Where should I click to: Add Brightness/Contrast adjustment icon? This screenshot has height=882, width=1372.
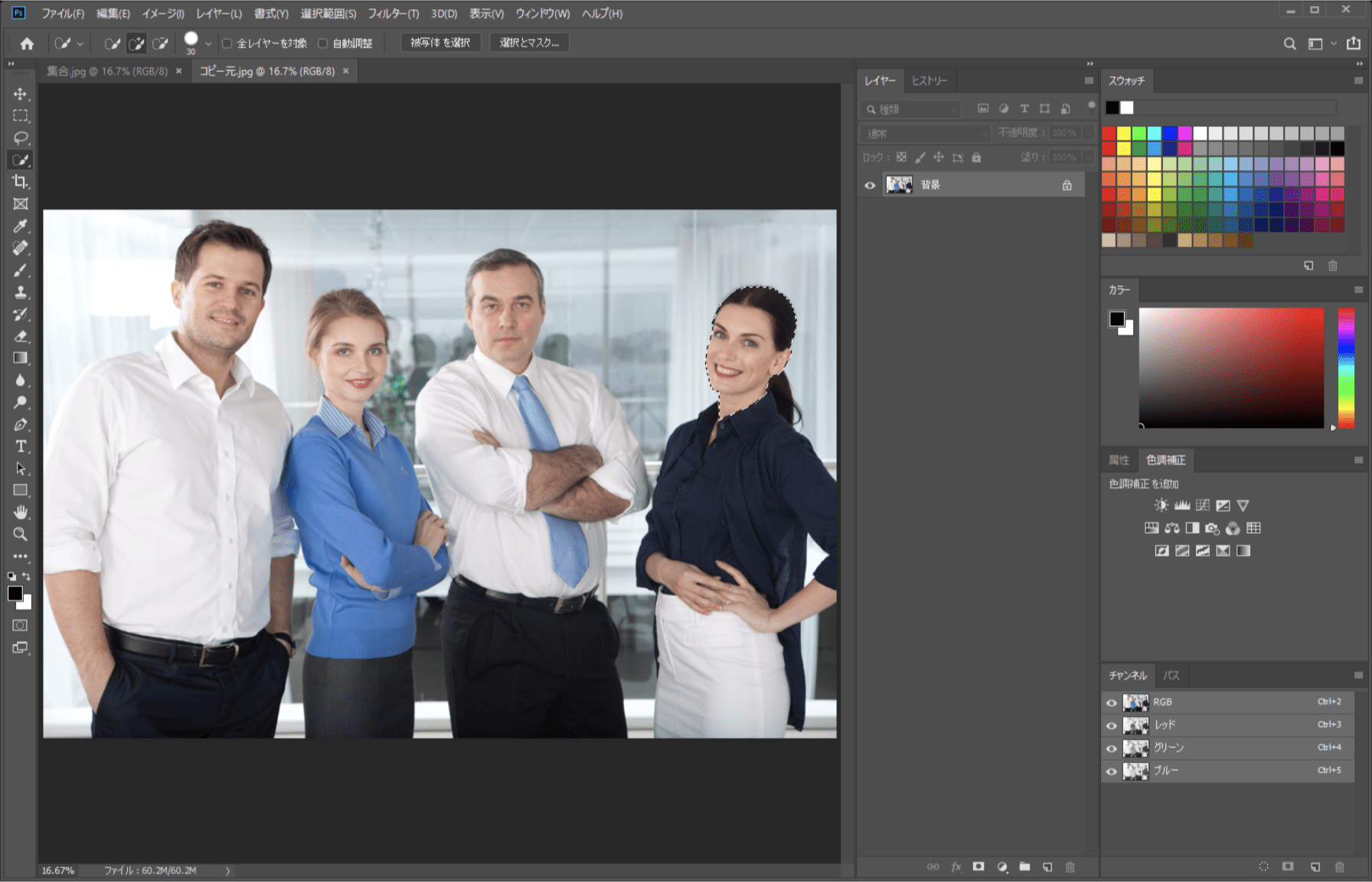[x=1161, y=505]
